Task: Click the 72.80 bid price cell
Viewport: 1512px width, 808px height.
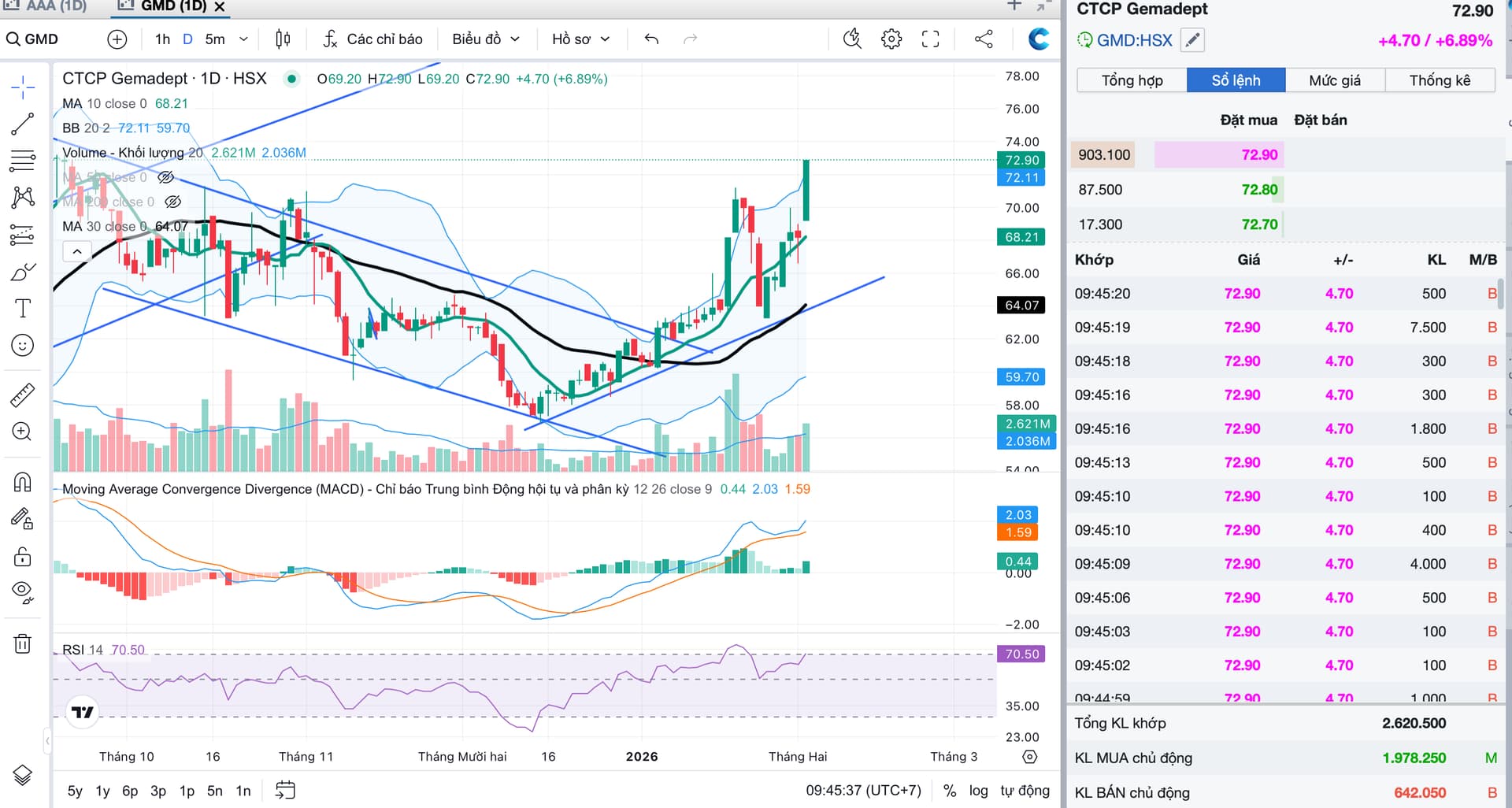Action: click(x=1260, y=190)
